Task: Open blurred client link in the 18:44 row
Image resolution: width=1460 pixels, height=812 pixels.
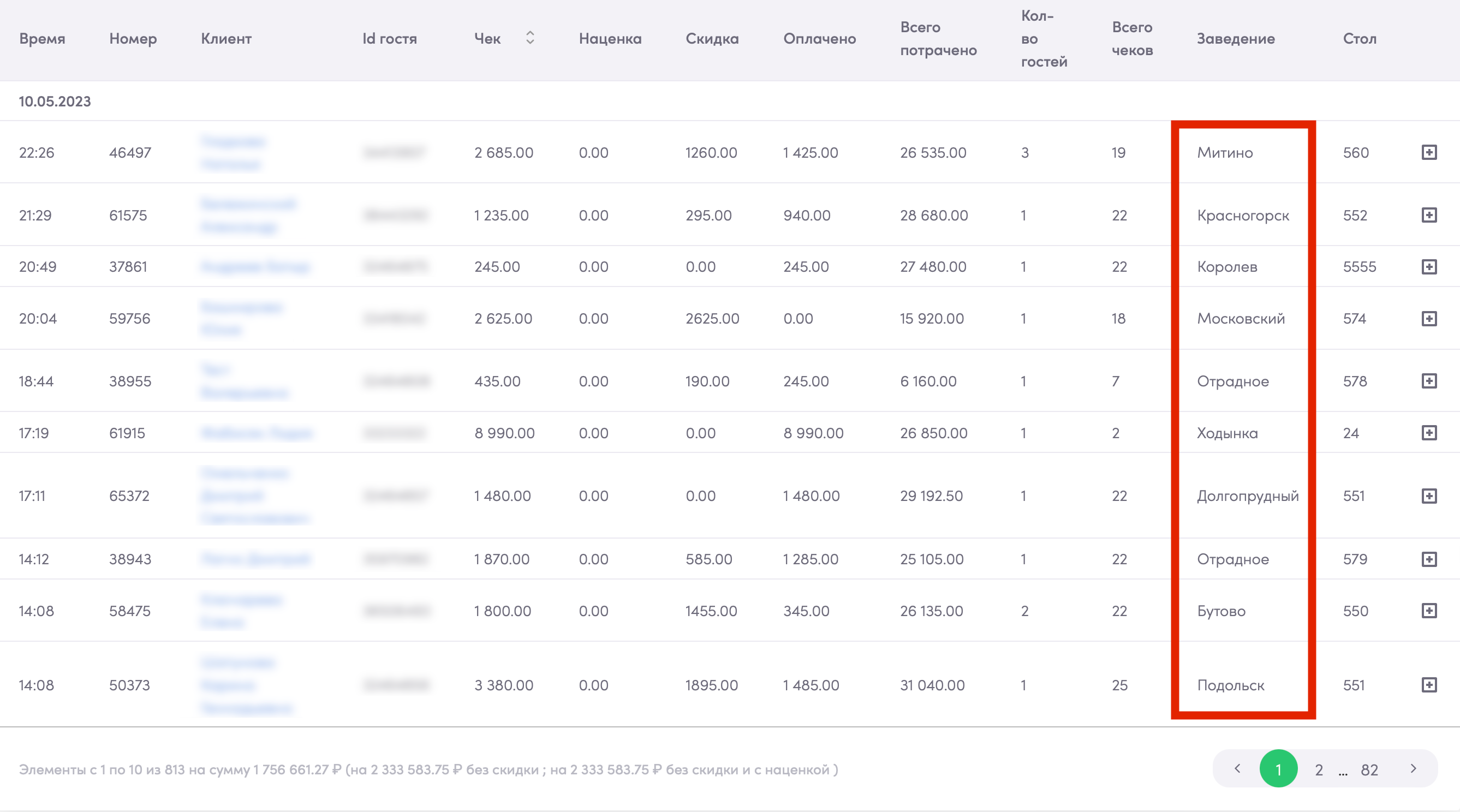Action: click(x=245, y=381)
